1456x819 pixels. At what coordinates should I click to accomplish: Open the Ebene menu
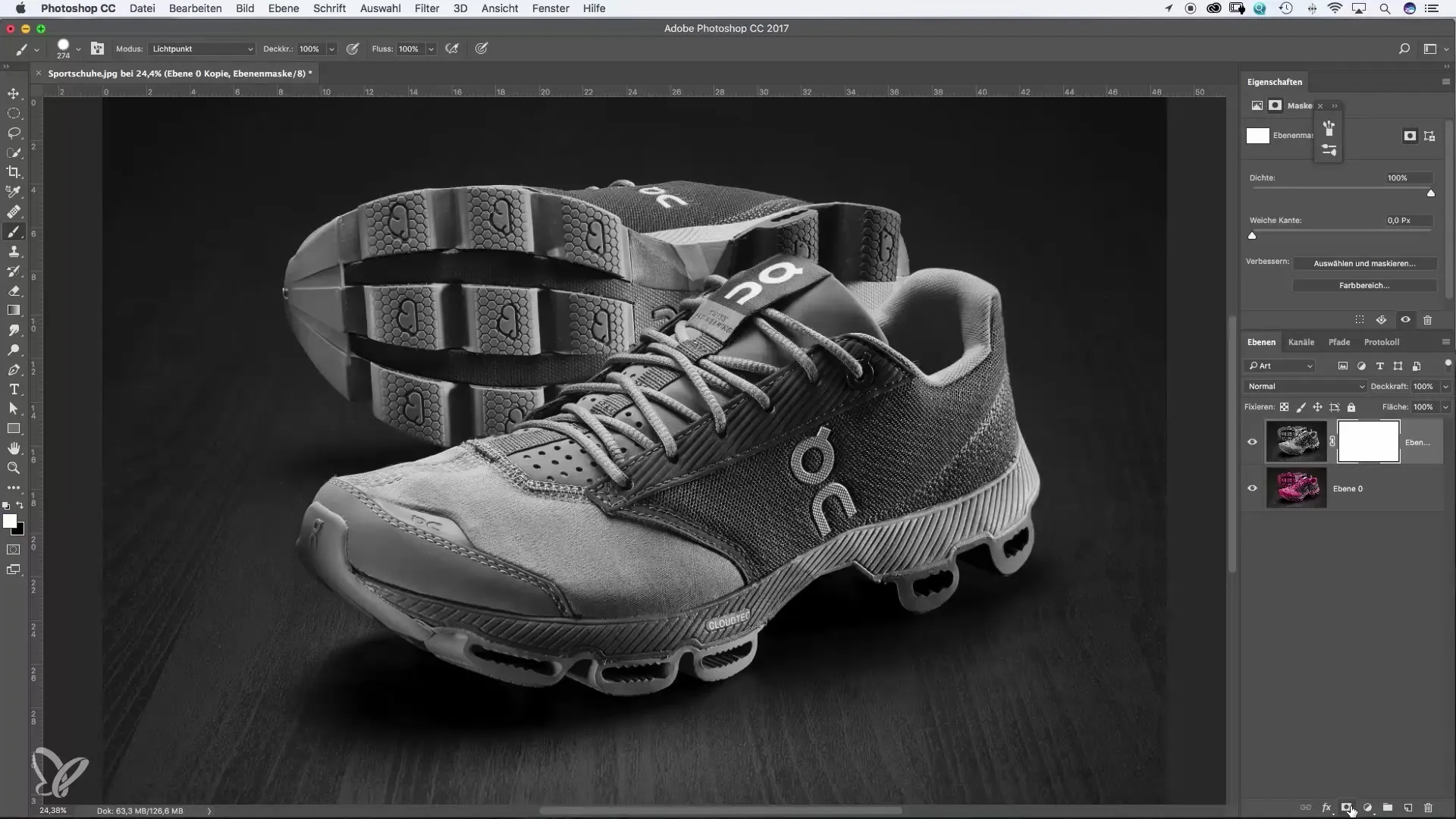[284, 8]
